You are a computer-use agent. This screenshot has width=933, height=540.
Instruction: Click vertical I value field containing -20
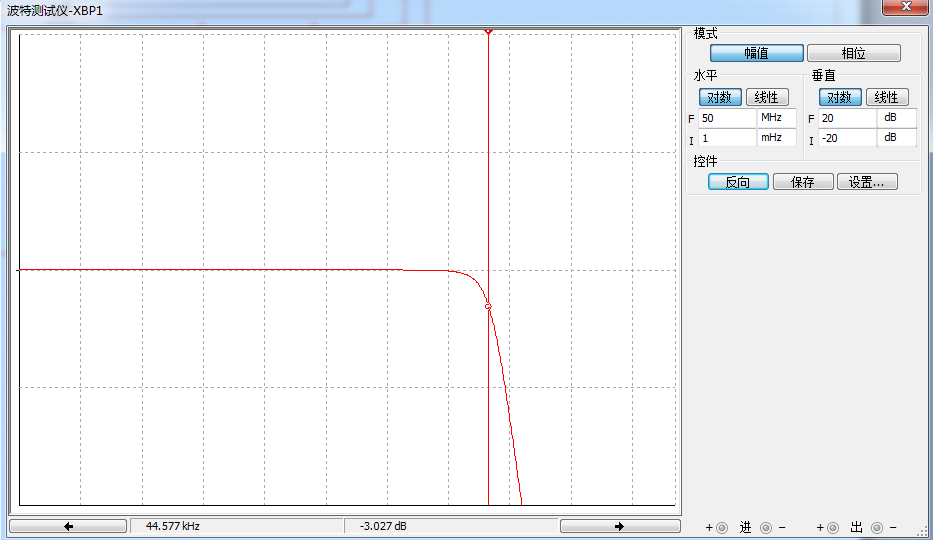coord(847,138)
